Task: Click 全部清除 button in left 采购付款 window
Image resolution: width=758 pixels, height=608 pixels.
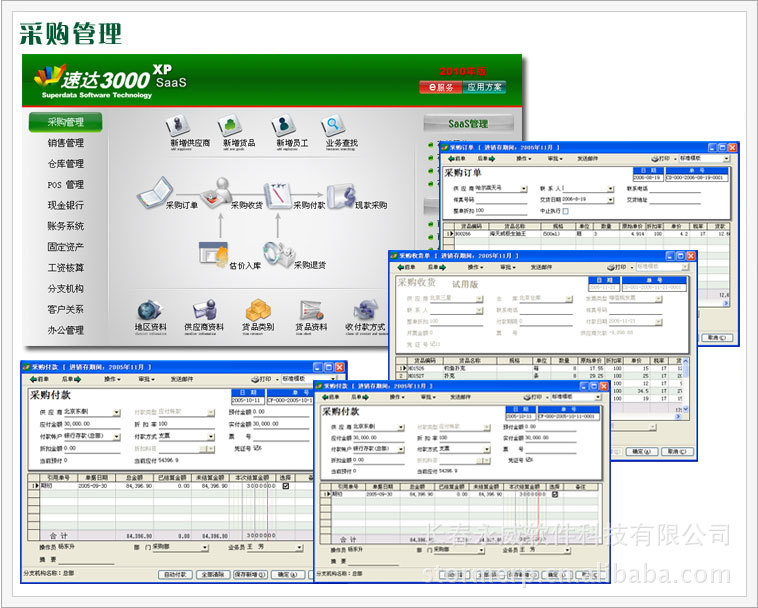Action: [213, 575]
